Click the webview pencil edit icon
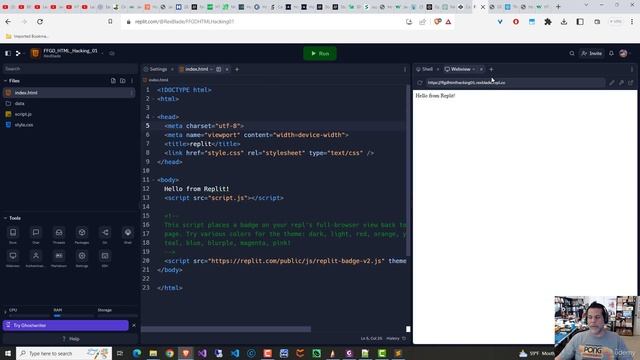The width and height of the screenshot is (640, 360). point(611,83)
